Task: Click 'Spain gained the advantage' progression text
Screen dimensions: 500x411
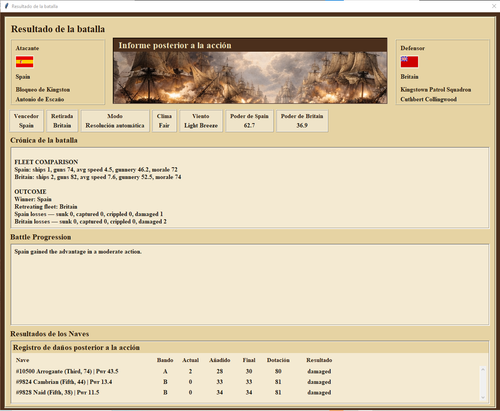Action: pyautogui.click(x=78, y=252)
